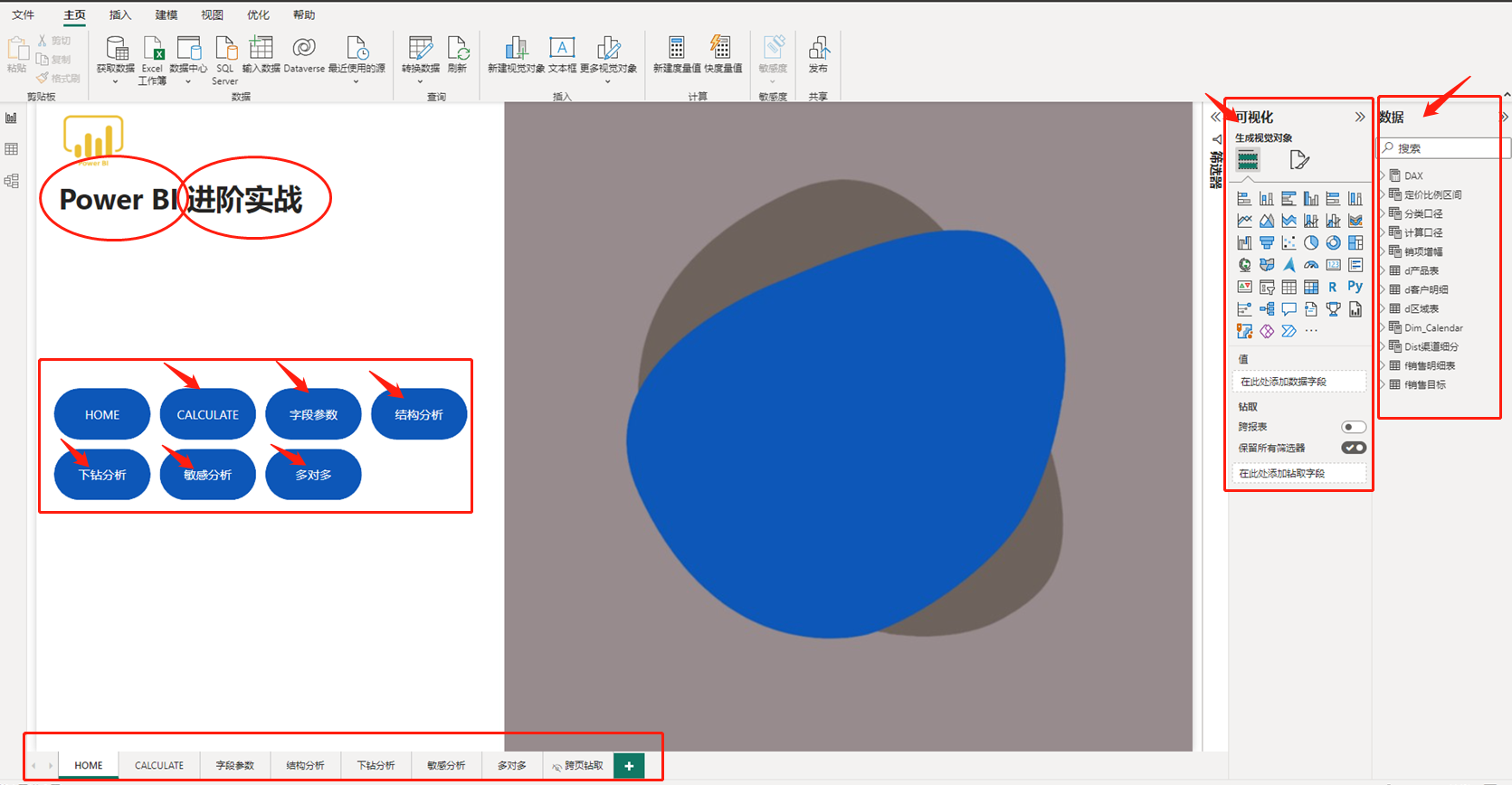Insert a 新建视觉对象 (new visual)
This screenshot has width=1512, height=785.
click(x=517, y=54)
